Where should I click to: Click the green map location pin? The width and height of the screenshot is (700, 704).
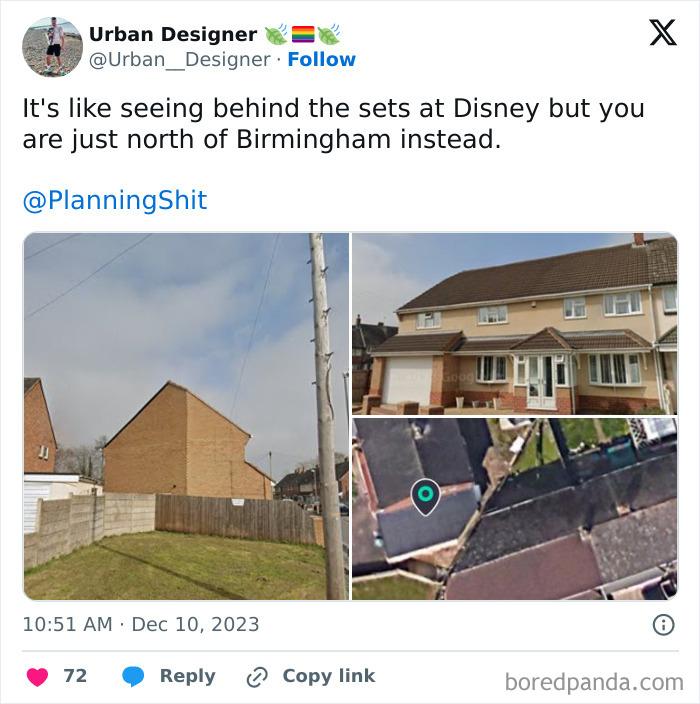425,497
